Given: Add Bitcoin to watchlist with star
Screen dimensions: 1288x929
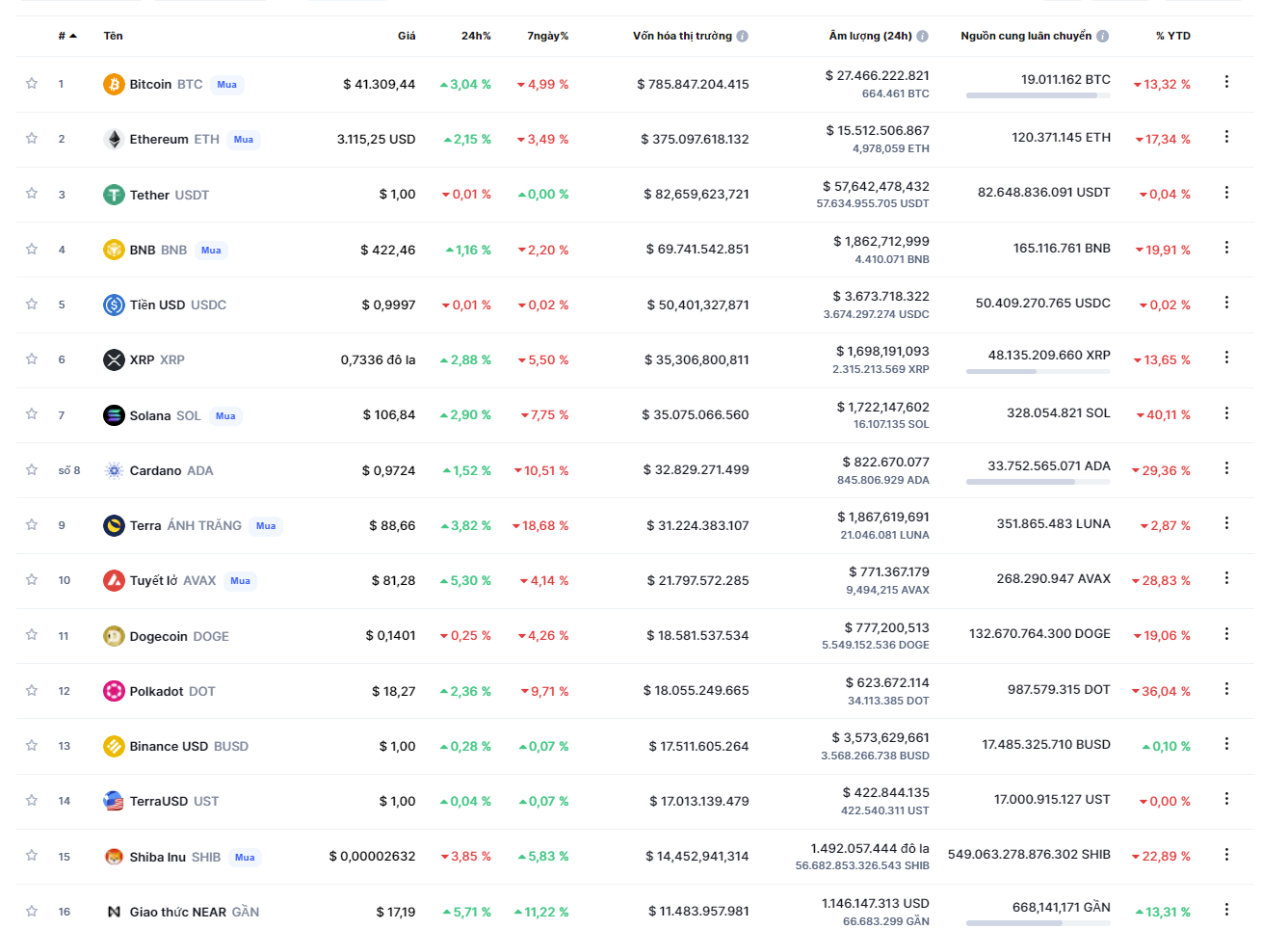Looking at the screenshot, I should tap(32, 83).
